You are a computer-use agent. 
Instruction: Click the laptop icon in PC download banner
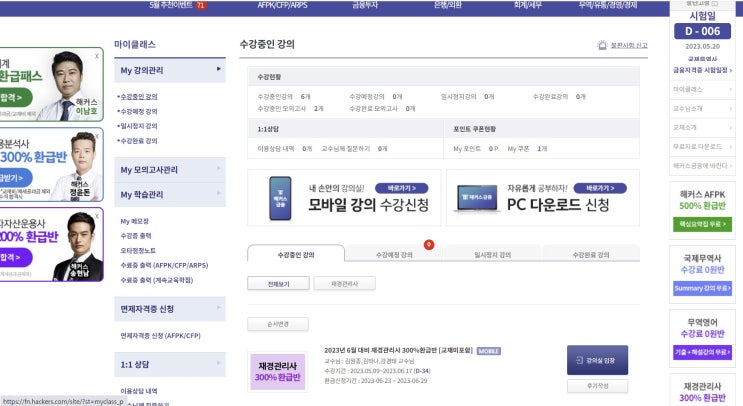pos(477,198)
